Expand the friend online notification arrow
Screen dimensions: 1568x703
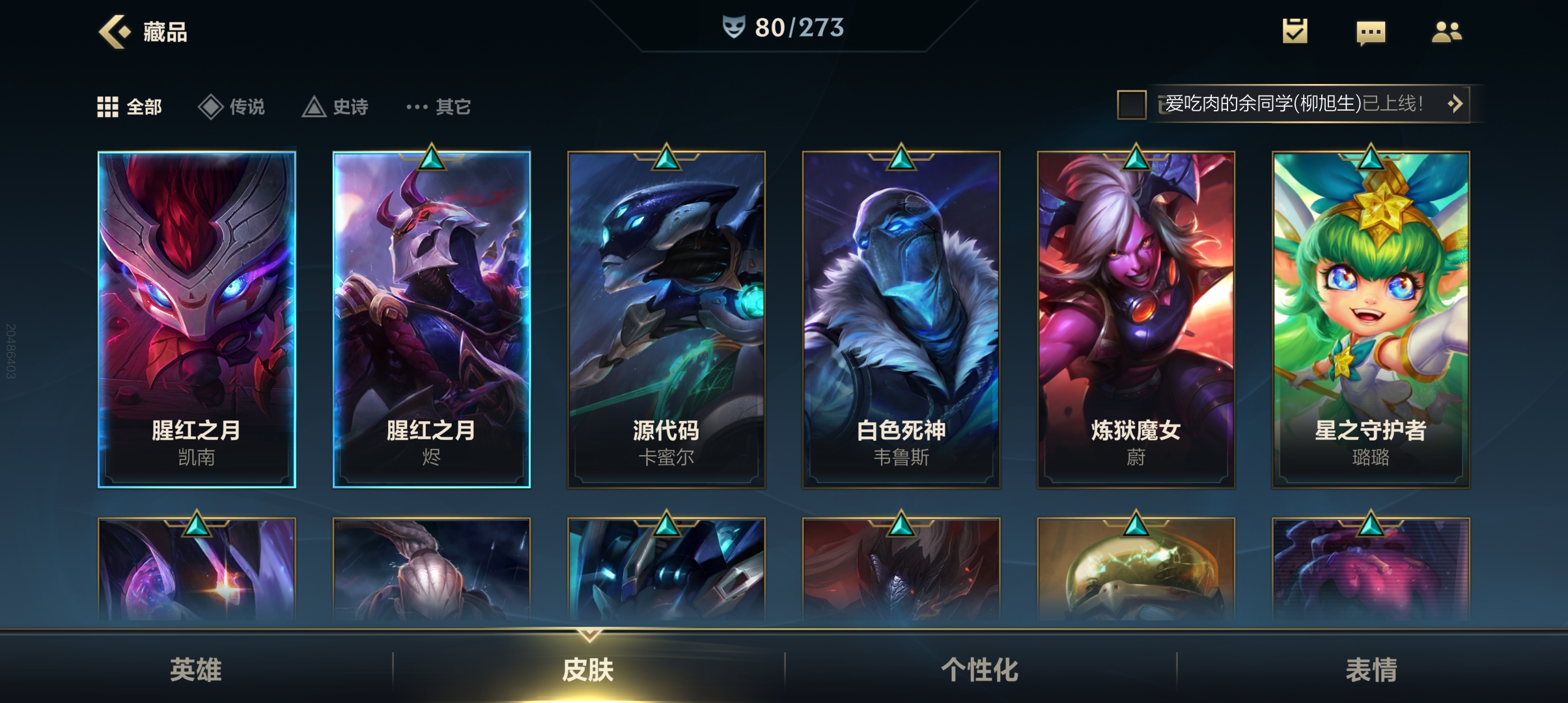(1455, 103)
